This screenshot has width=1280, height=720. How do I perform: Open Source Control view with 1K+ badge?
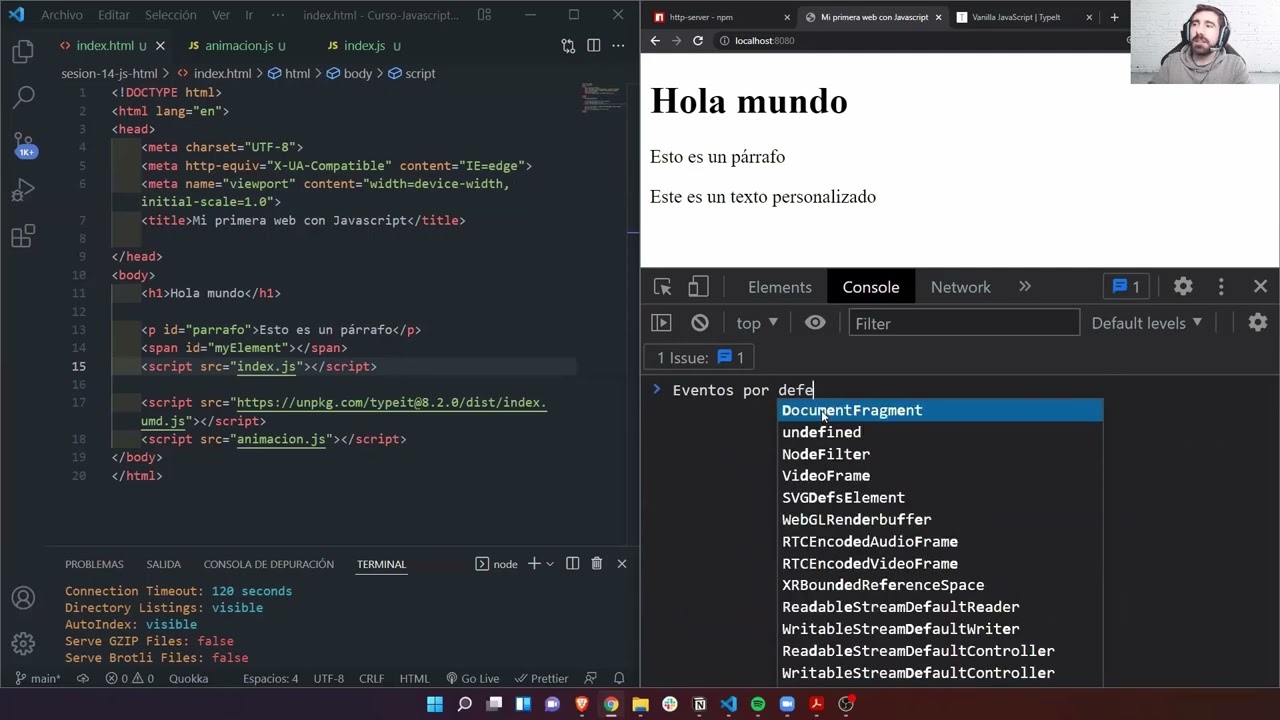tap(24, 145)
